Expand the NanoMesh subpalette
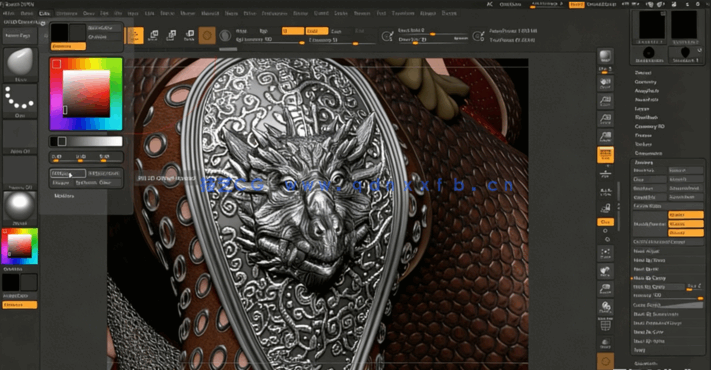The height and width of the screenshot is (370, 711). pyautogui.click(x=647, y=100)
